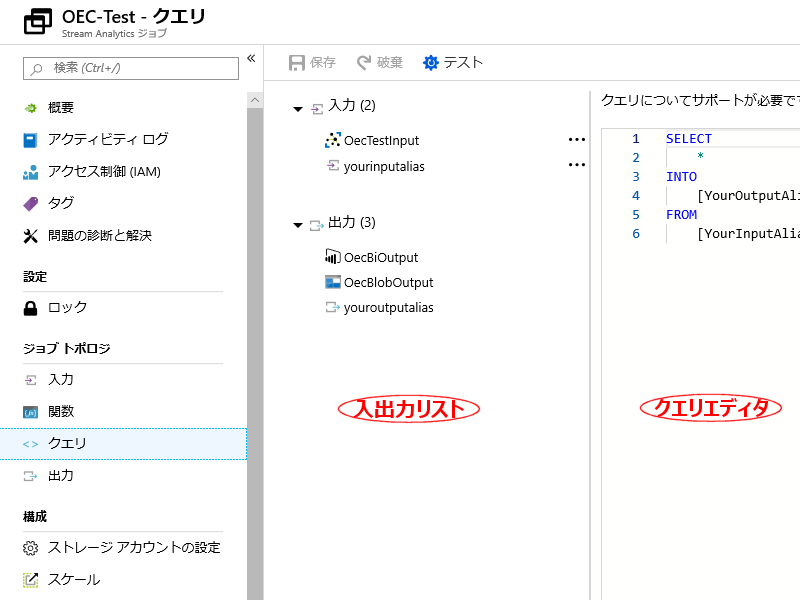This screenshot has height=600, width=800.
Task: Click the 保存 save button label
Action: [322, 63]
